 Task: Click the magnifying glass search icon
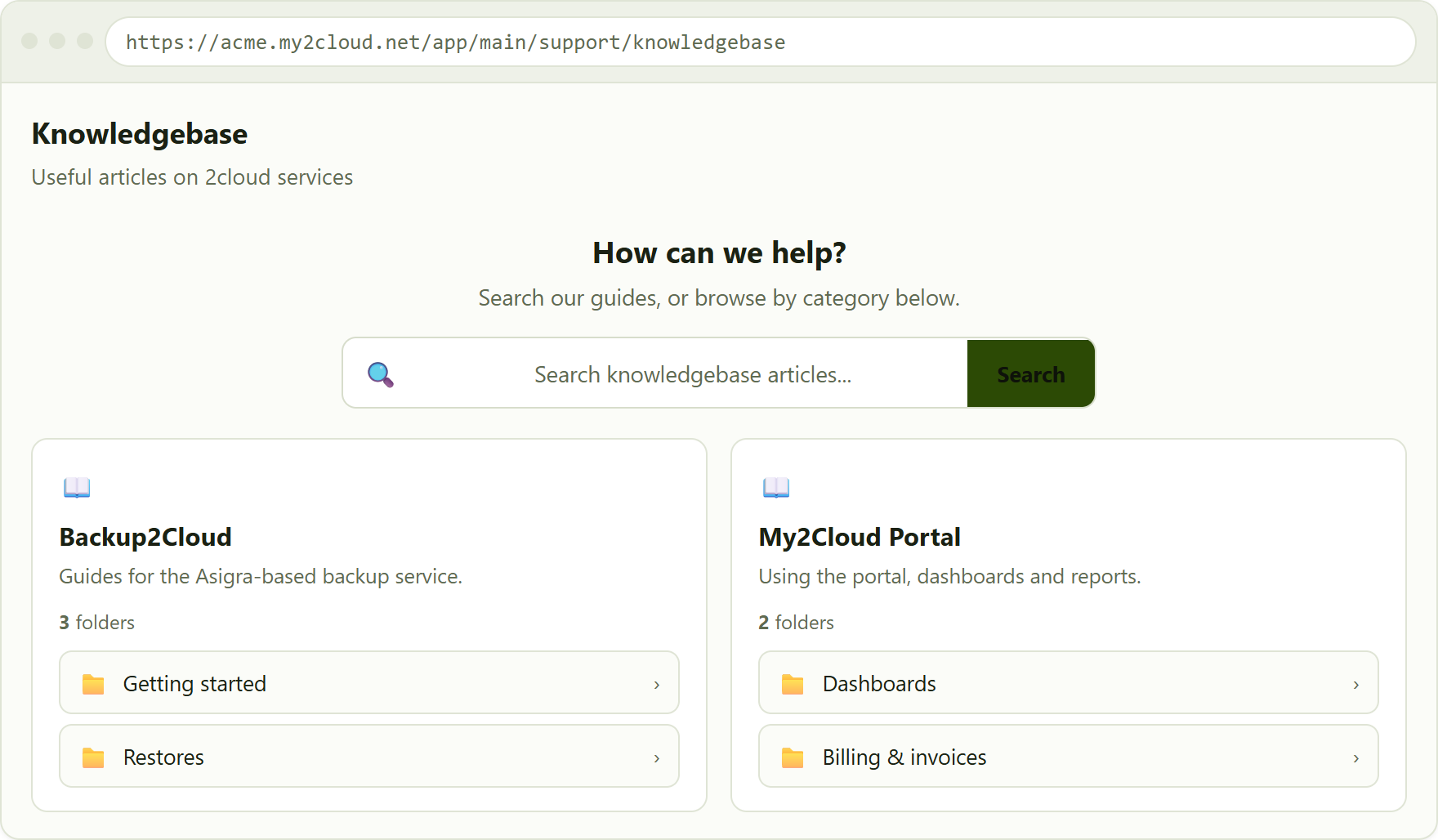[x=381, y=374]
